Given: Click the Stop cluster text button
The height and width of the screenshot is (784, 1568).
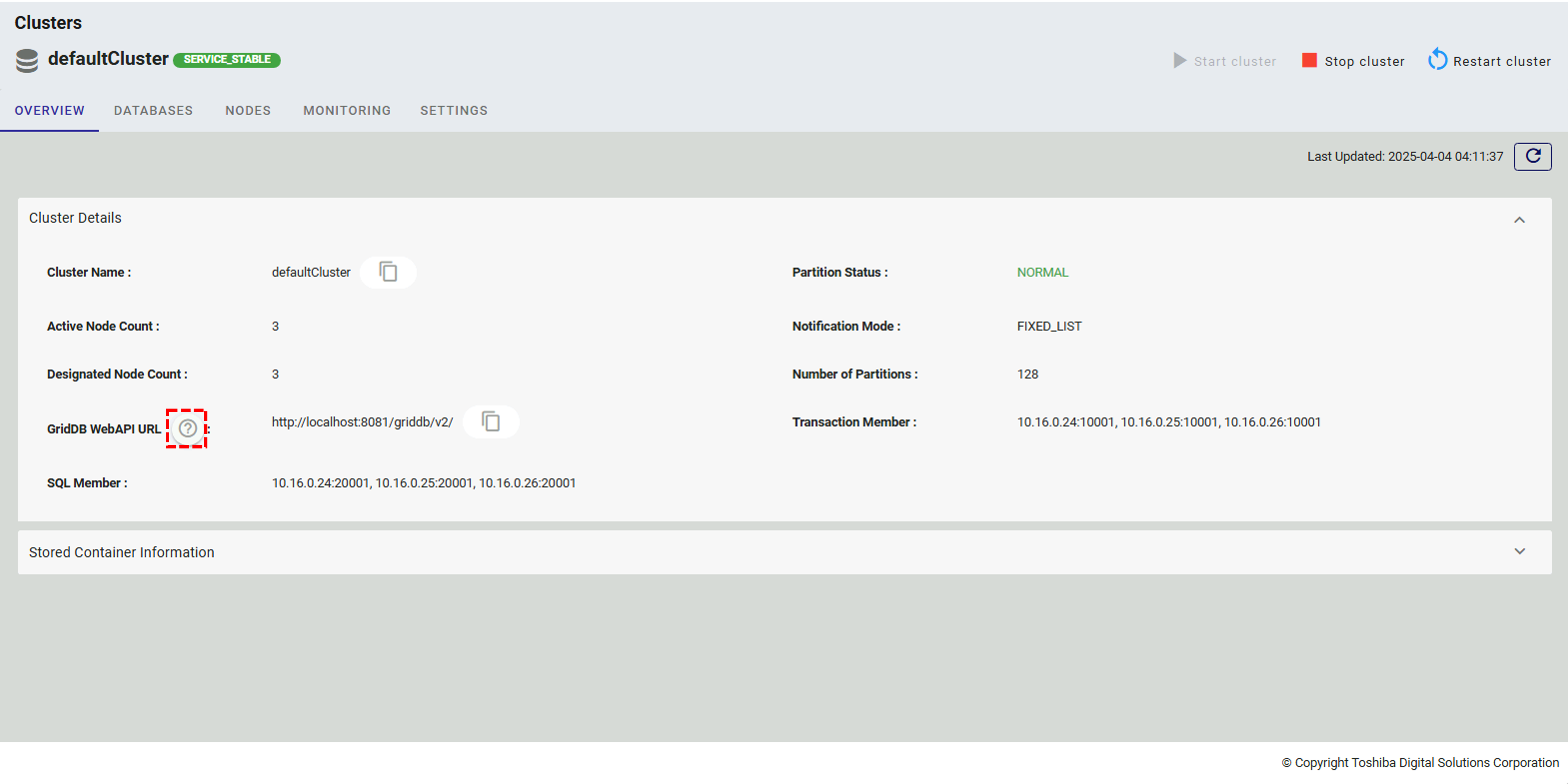Looking at the screenshot, I should pos(1364,61).
